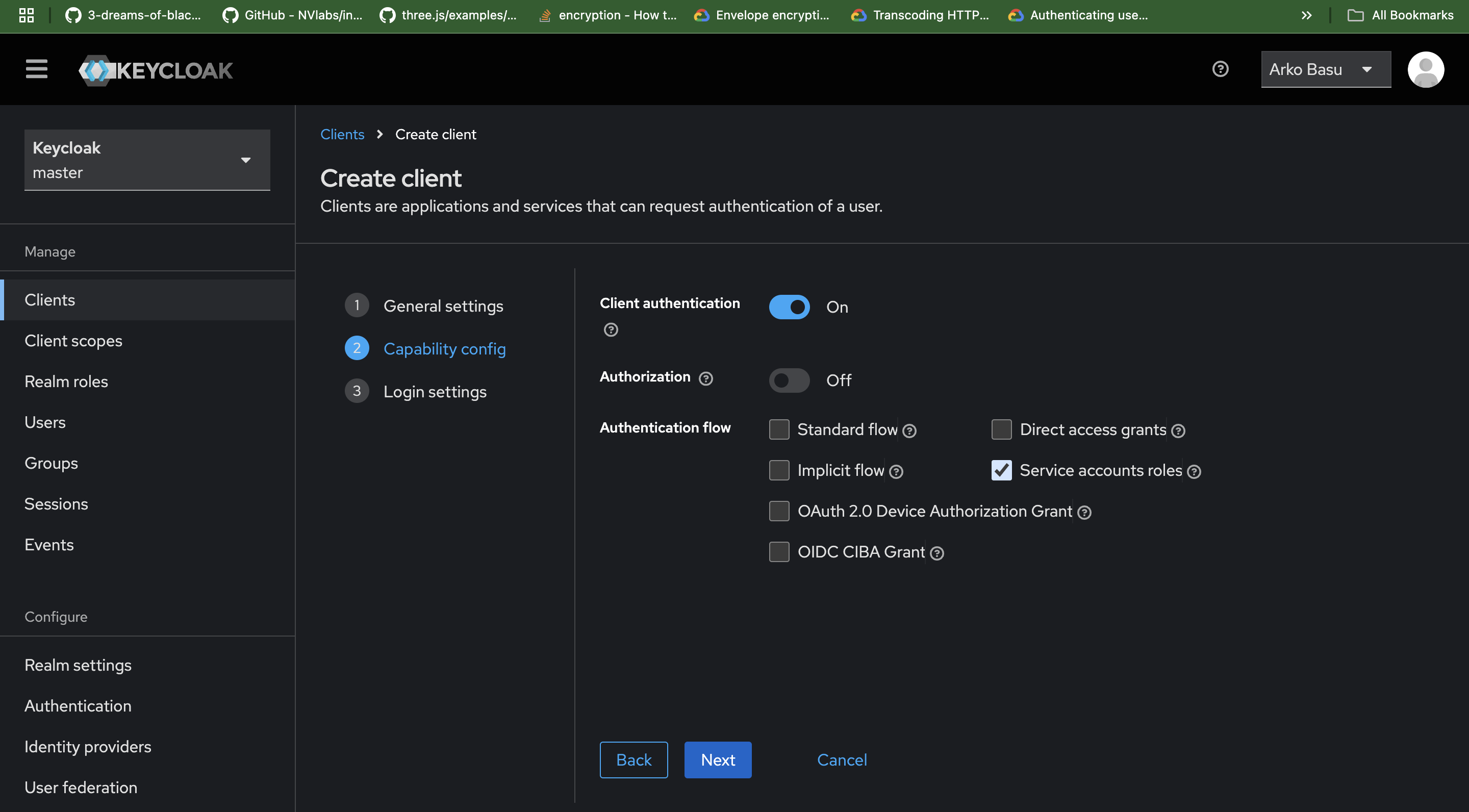The width and height of the screenshot is (1469, 812).
Task: Click the Keycloak logo
Action: pos(155,69)
